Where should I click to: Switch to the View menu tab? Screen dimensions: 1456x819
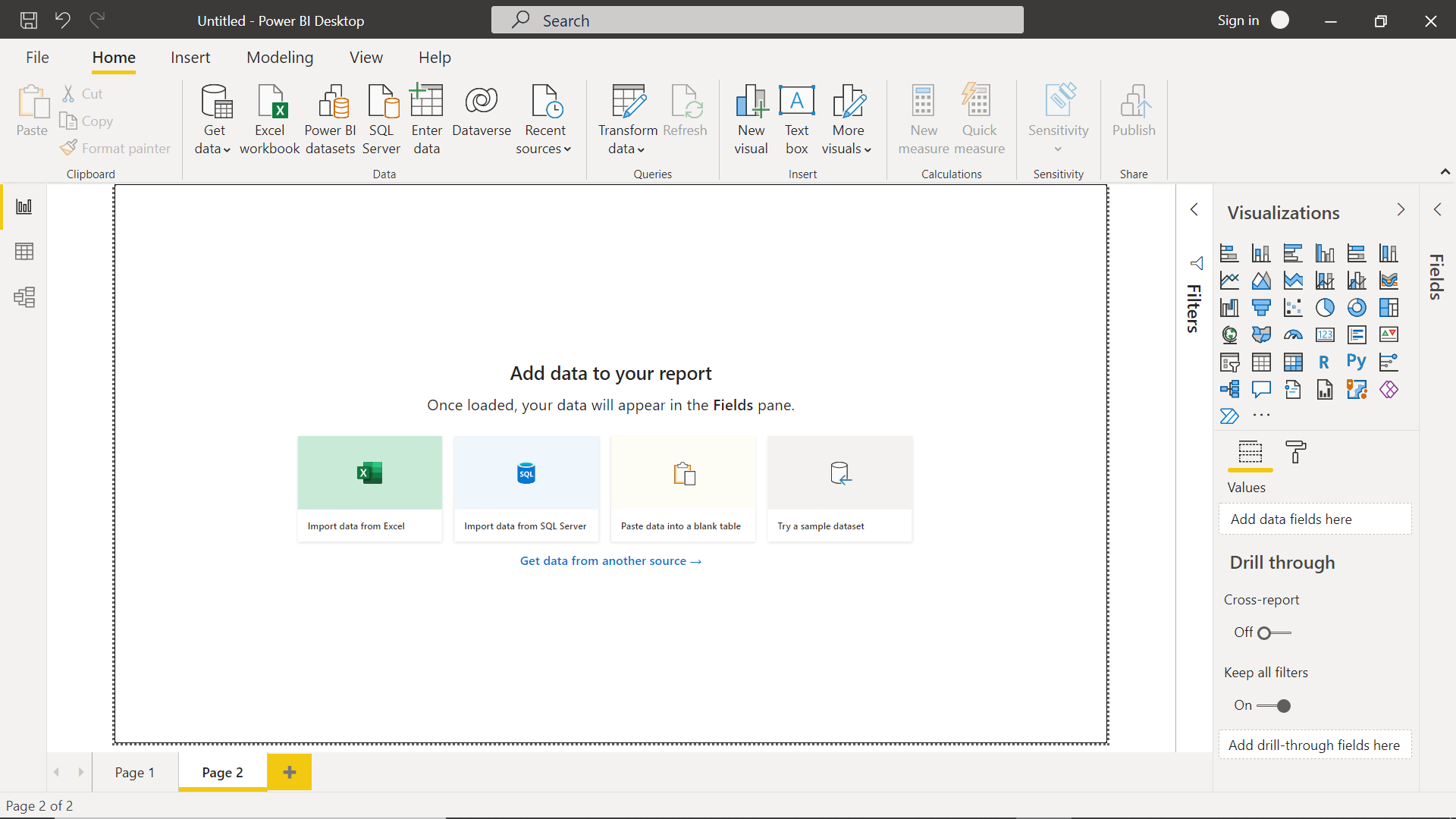[365, 57]
